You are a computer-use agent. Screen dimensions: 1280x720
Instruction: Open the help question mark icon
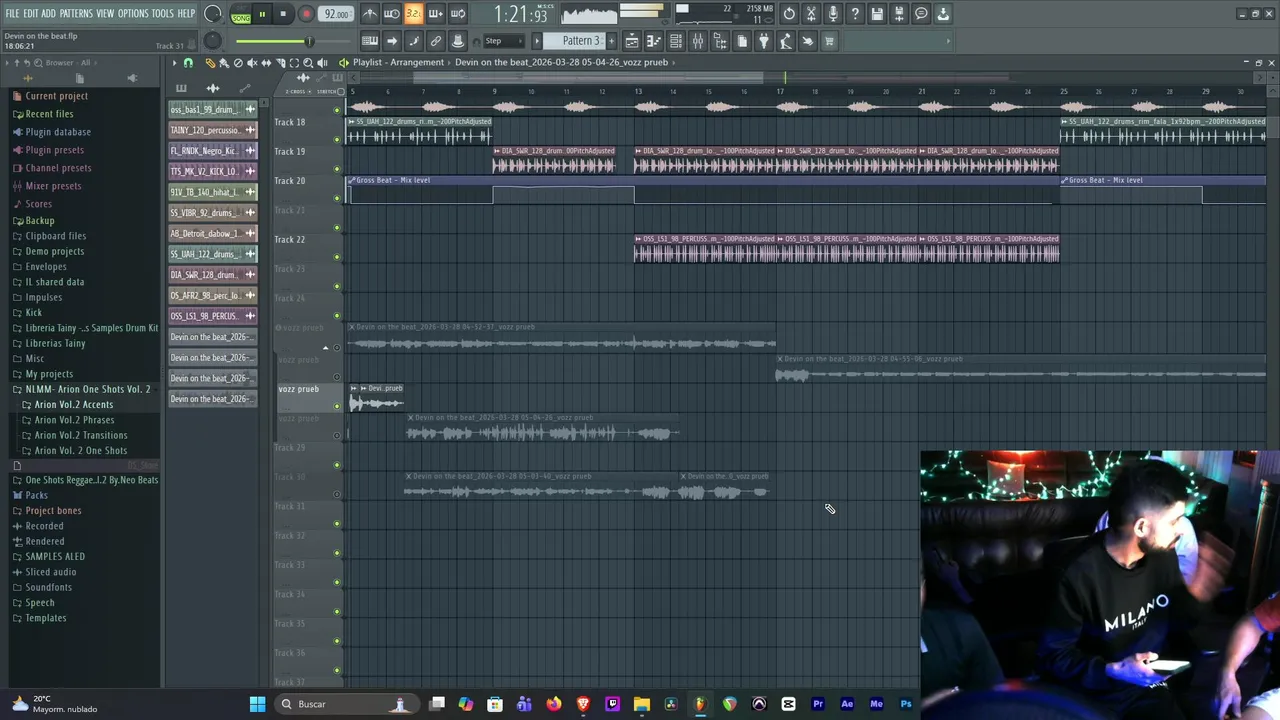pos(855,14)
